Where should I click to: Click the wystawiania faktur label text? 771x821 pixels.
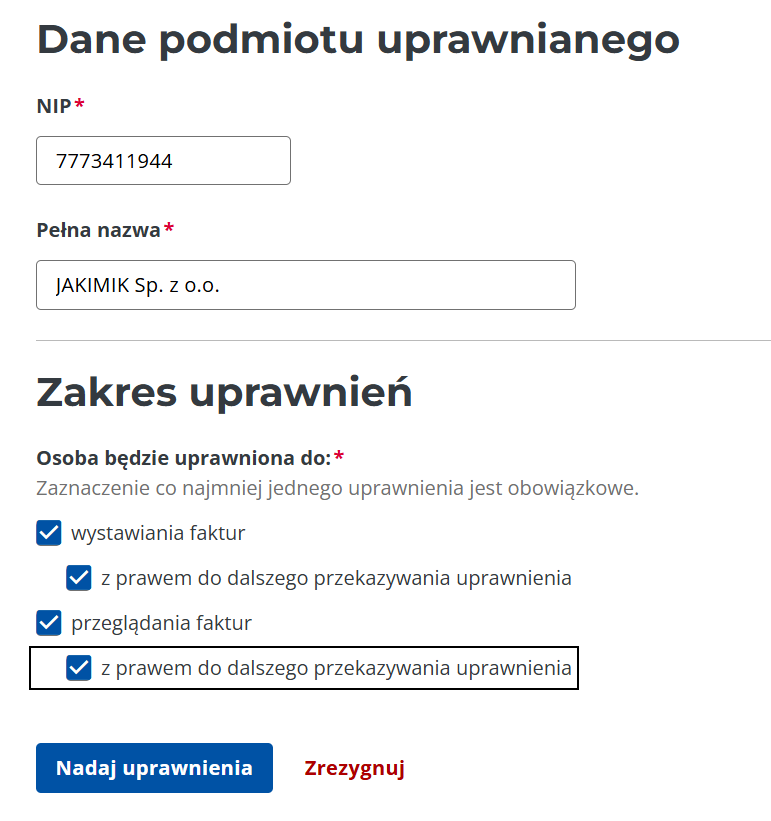click(158, 533)
